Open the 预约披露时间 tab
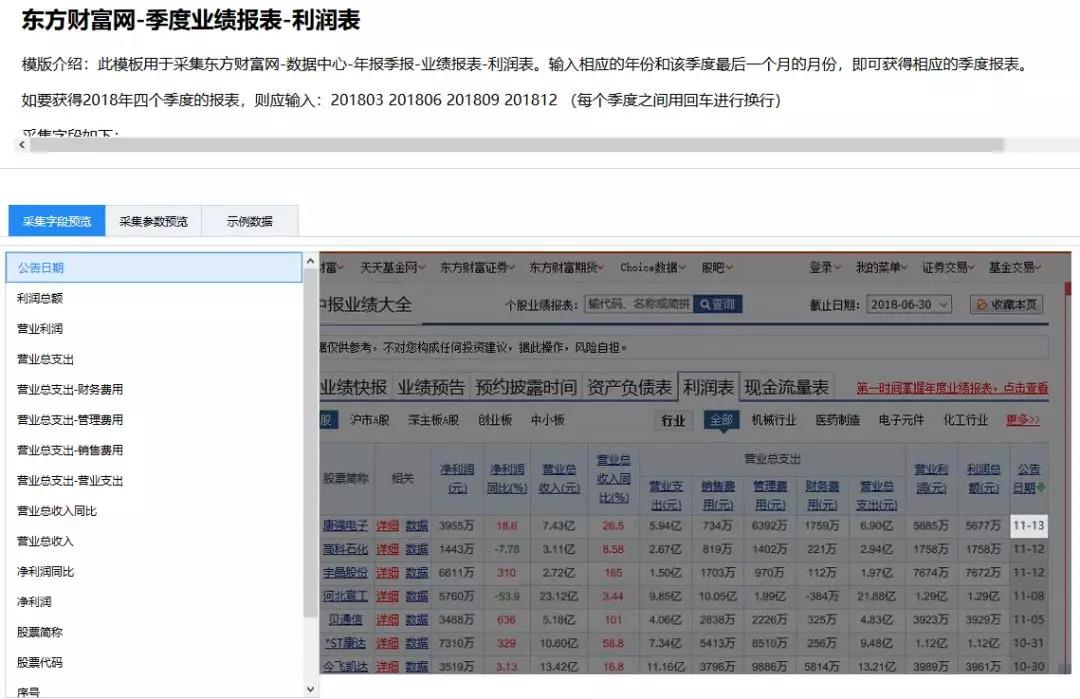The height and width of the screenshot is (699, 1080). coord(526,388)
